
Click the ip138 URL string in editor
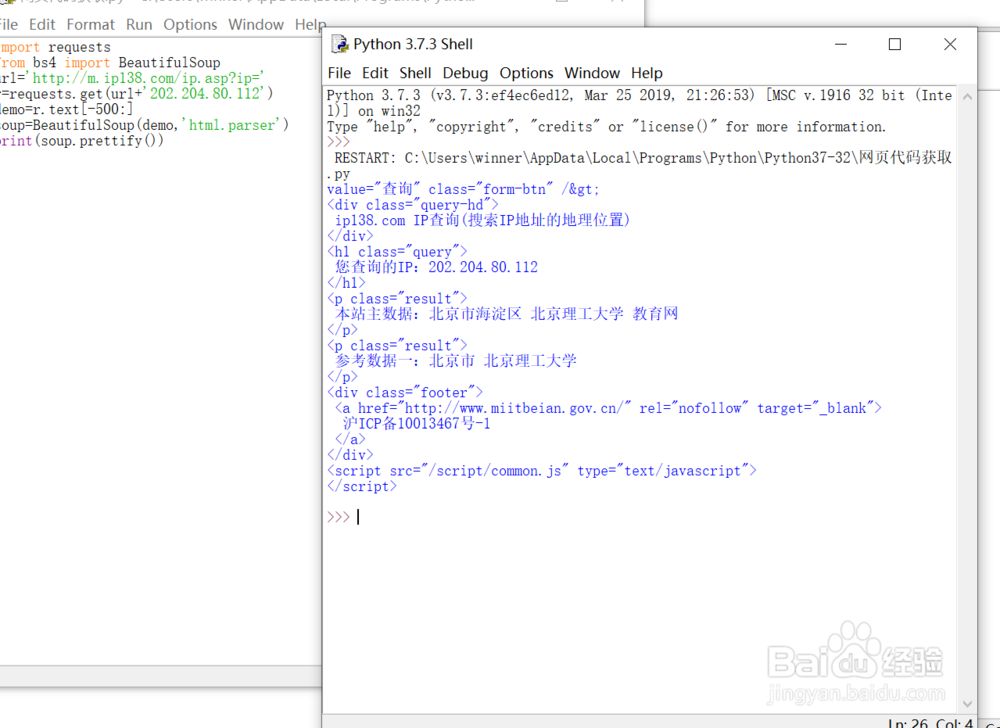point(148,78)
